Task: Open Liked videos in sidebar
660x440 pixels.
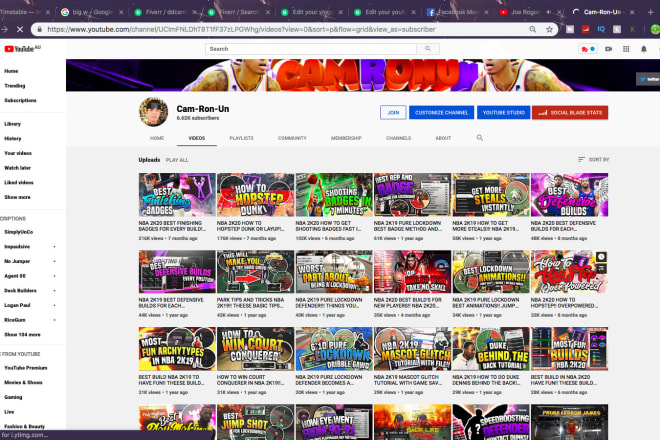Action: coord(19,182)
